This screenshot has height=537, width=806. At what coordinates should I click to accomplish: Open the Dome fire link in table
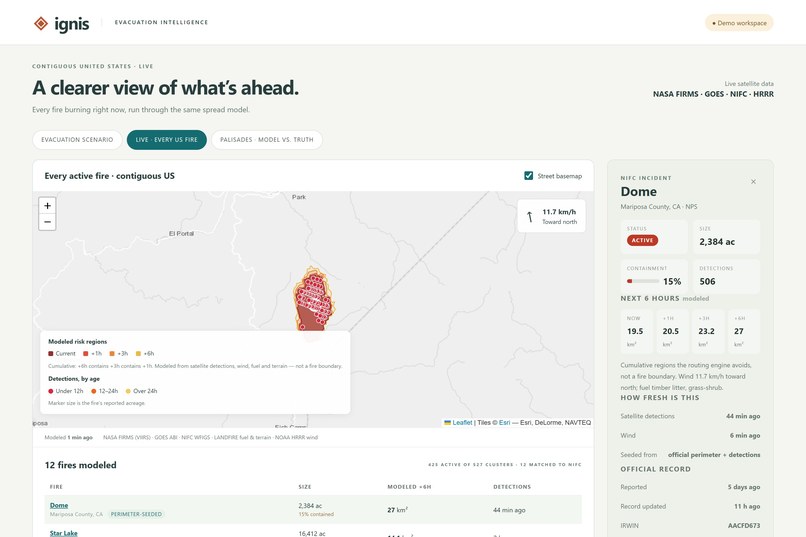coord(59,505)
